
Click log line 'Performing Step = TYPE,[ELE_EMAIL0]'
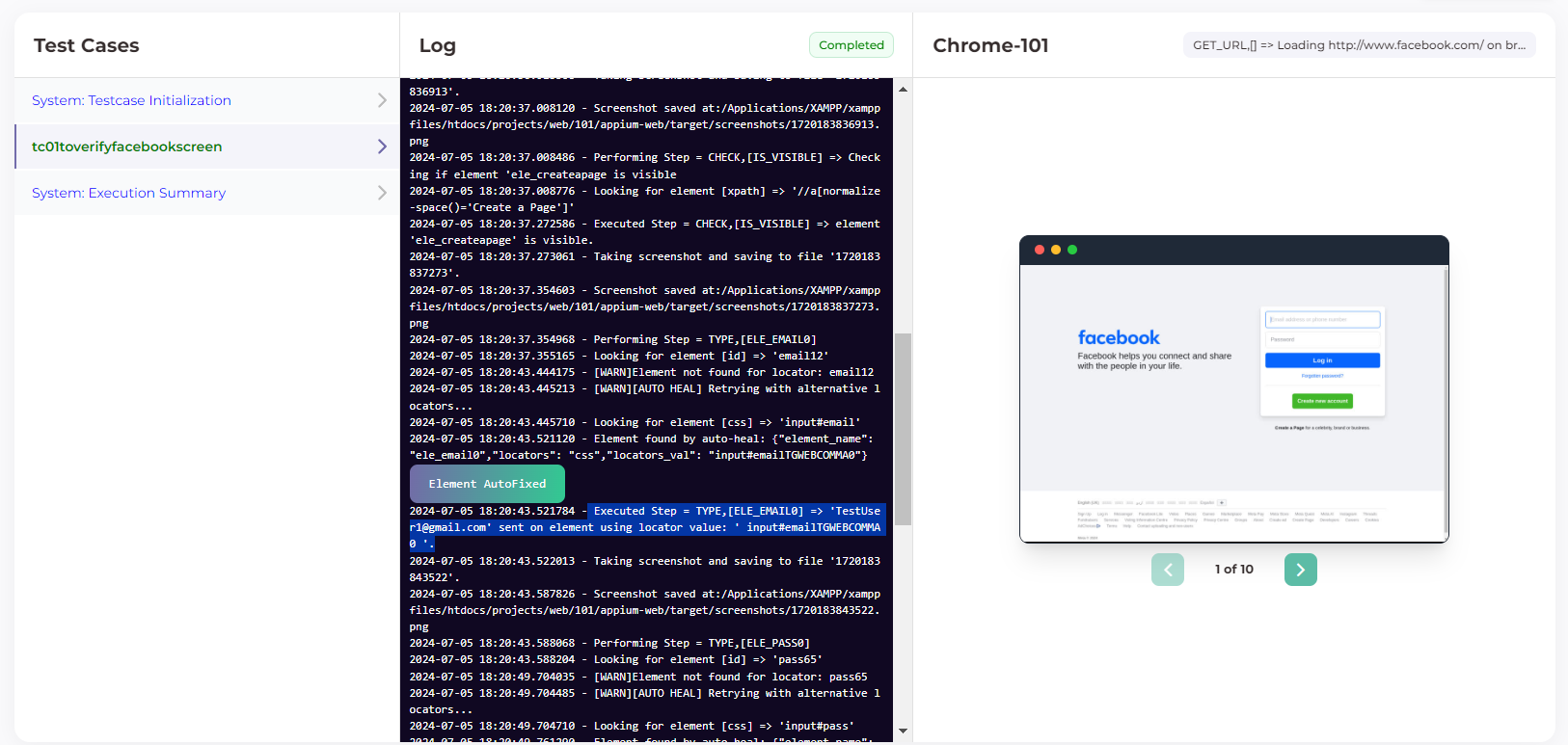[613, 339]
